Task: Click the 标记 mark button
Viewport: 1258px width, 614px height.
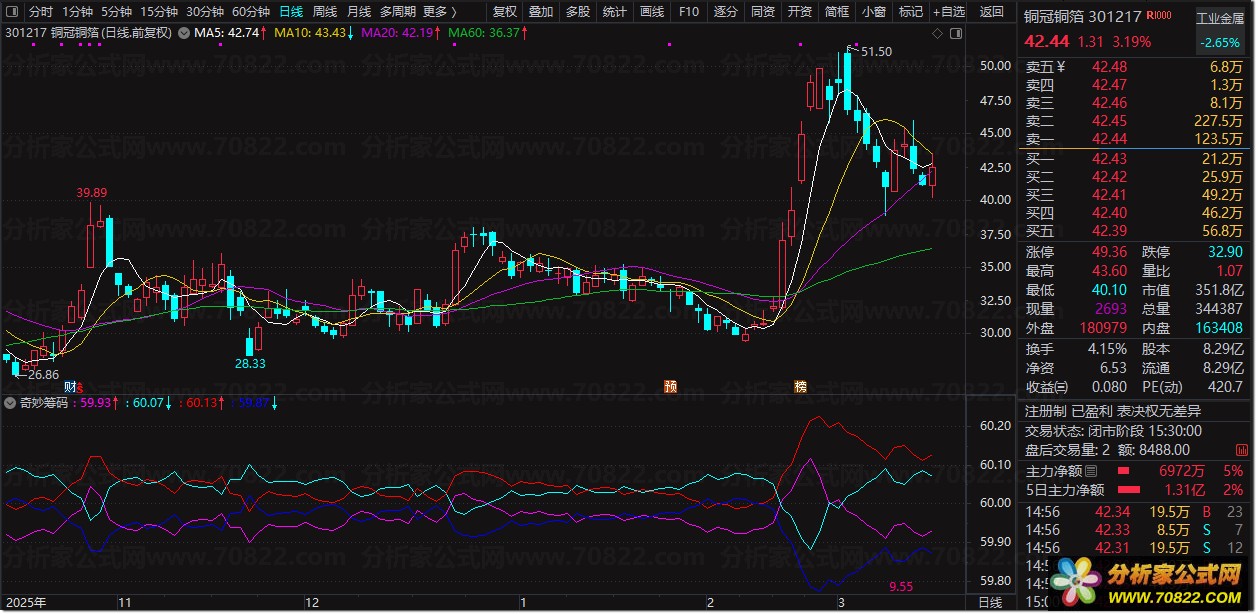Action: coord(911,12)
